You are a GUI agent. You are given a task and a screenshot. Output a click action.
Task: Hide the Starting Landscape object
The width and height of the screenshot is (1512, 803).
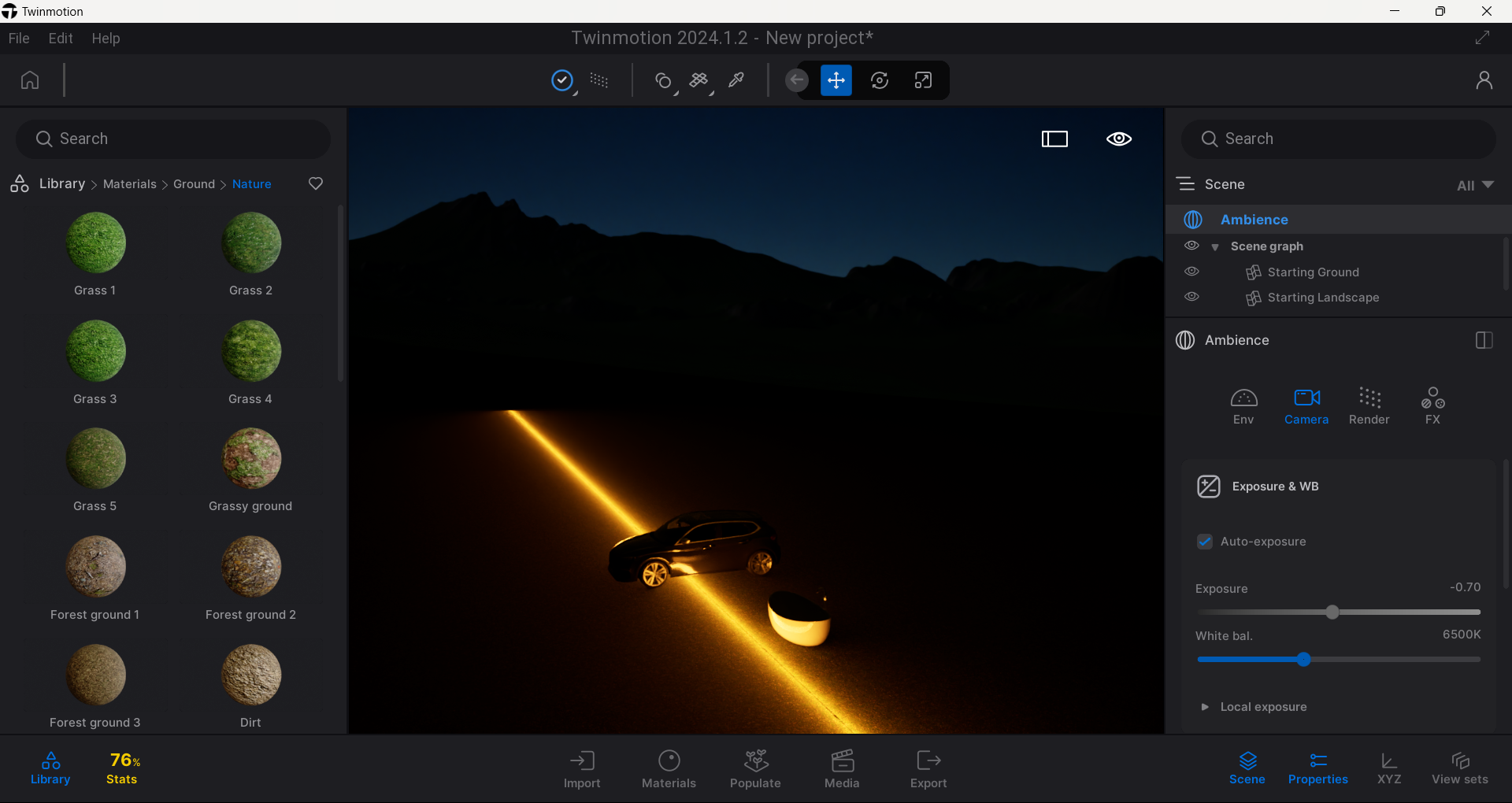pyautogui.click(x=1192, y=297)
